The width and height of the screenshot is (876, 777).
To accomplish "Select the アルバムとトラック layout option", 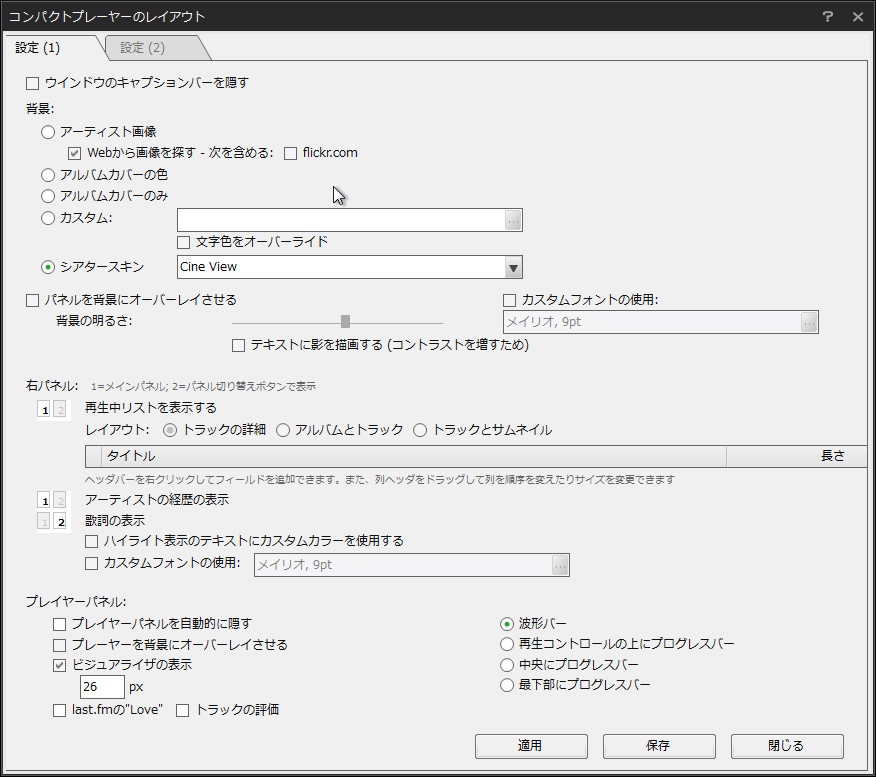I will coord(283,429).
